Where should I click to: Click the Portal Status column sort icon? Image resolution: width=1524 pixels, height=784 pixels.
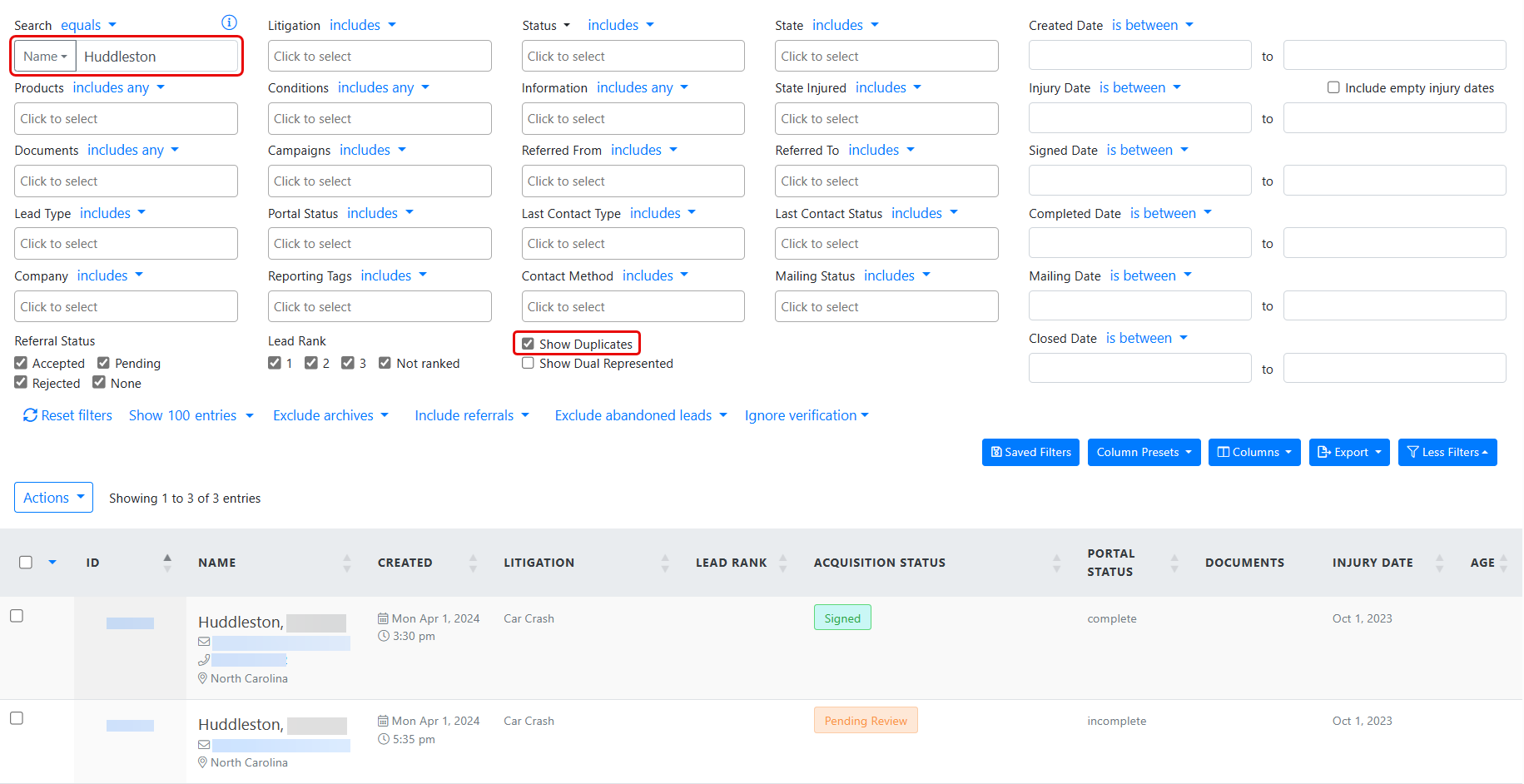(1174, 563)
